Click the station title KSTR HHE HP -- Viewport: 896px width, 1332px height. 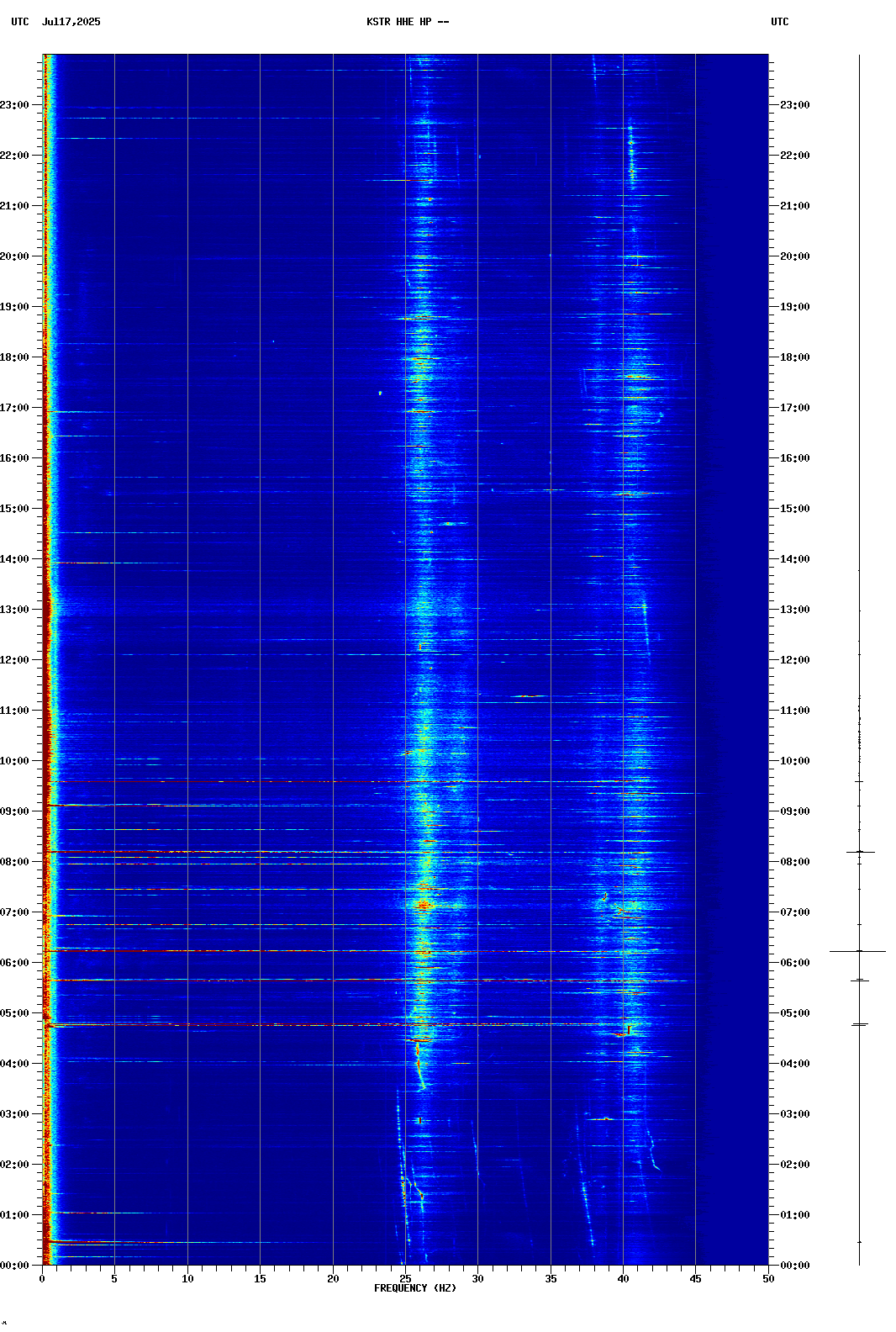click(408, 22)
